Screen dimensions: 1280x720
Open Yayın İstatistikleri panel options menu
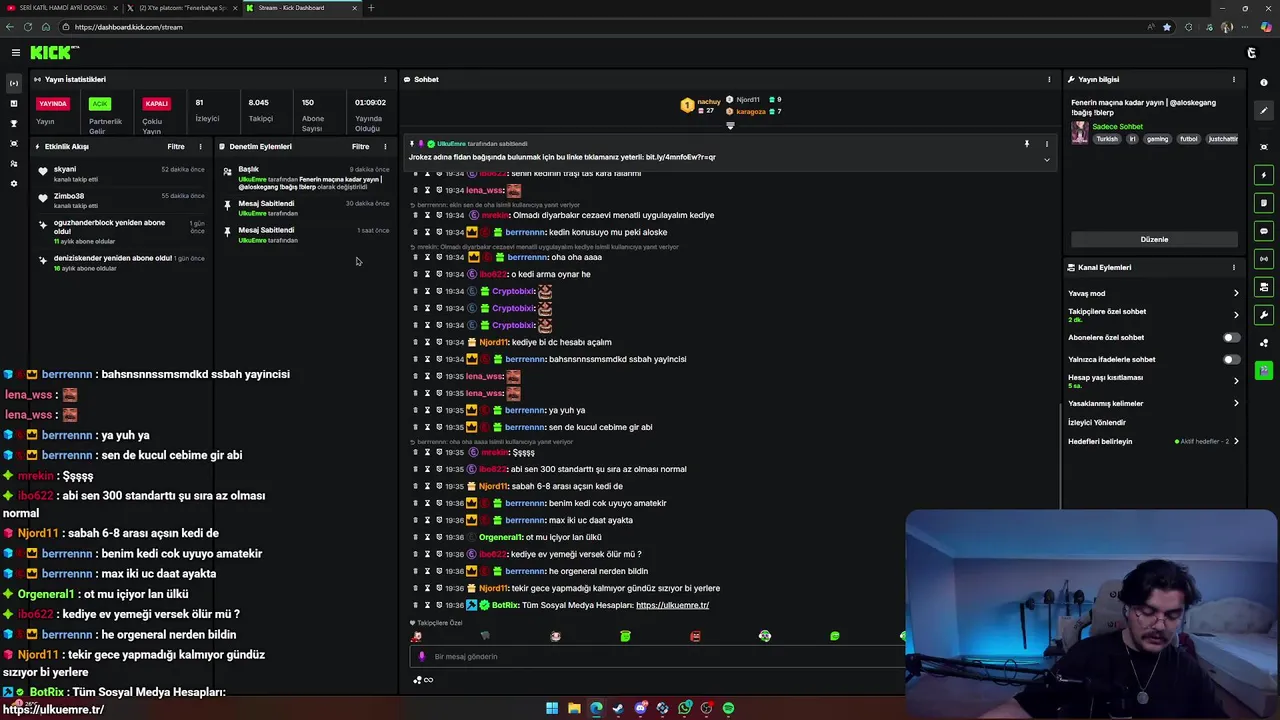click(x=385, y=80)
